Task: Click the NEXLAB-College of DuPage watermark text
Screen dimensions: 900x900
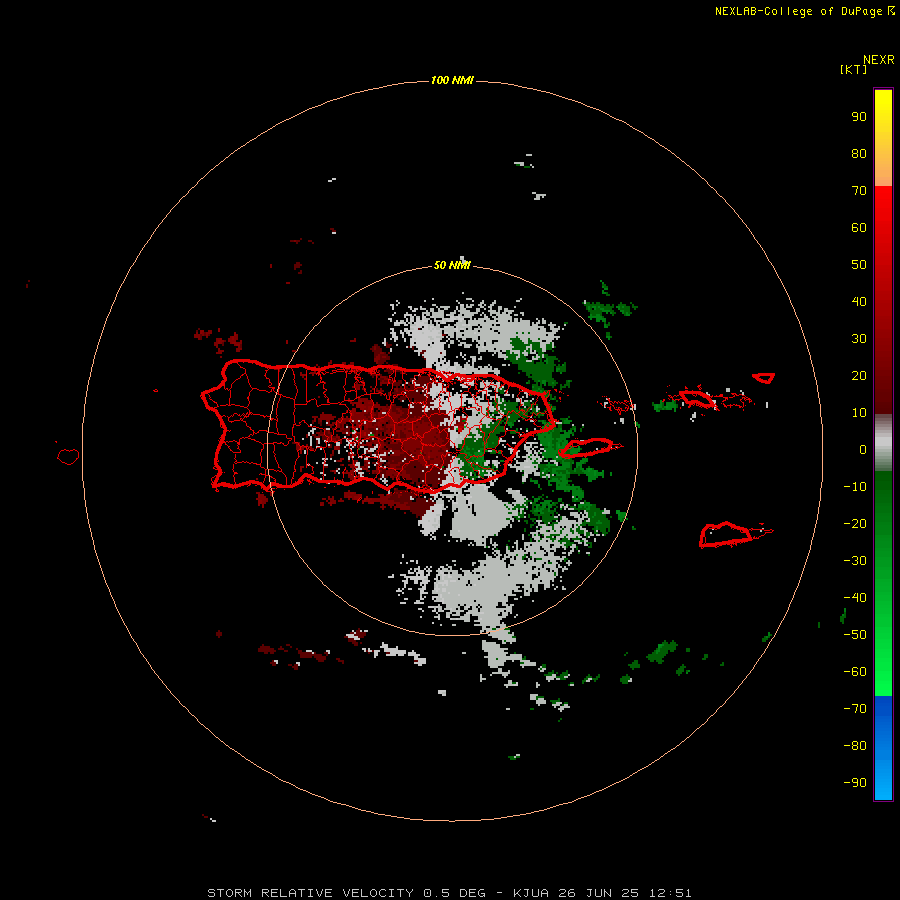Action: pyautogui.click(x=805, y=11)
